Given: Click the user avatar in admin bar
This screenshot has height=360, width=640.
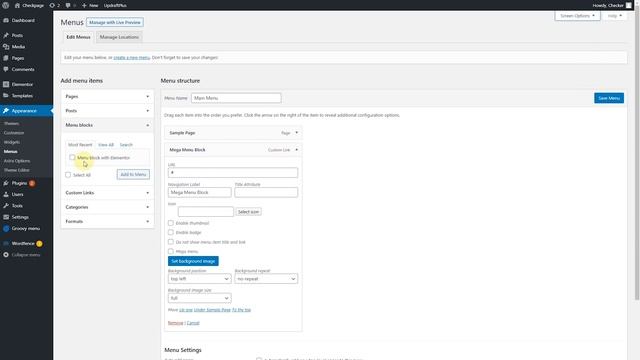Looking at the screenshot, I should (x=629, y=5).
